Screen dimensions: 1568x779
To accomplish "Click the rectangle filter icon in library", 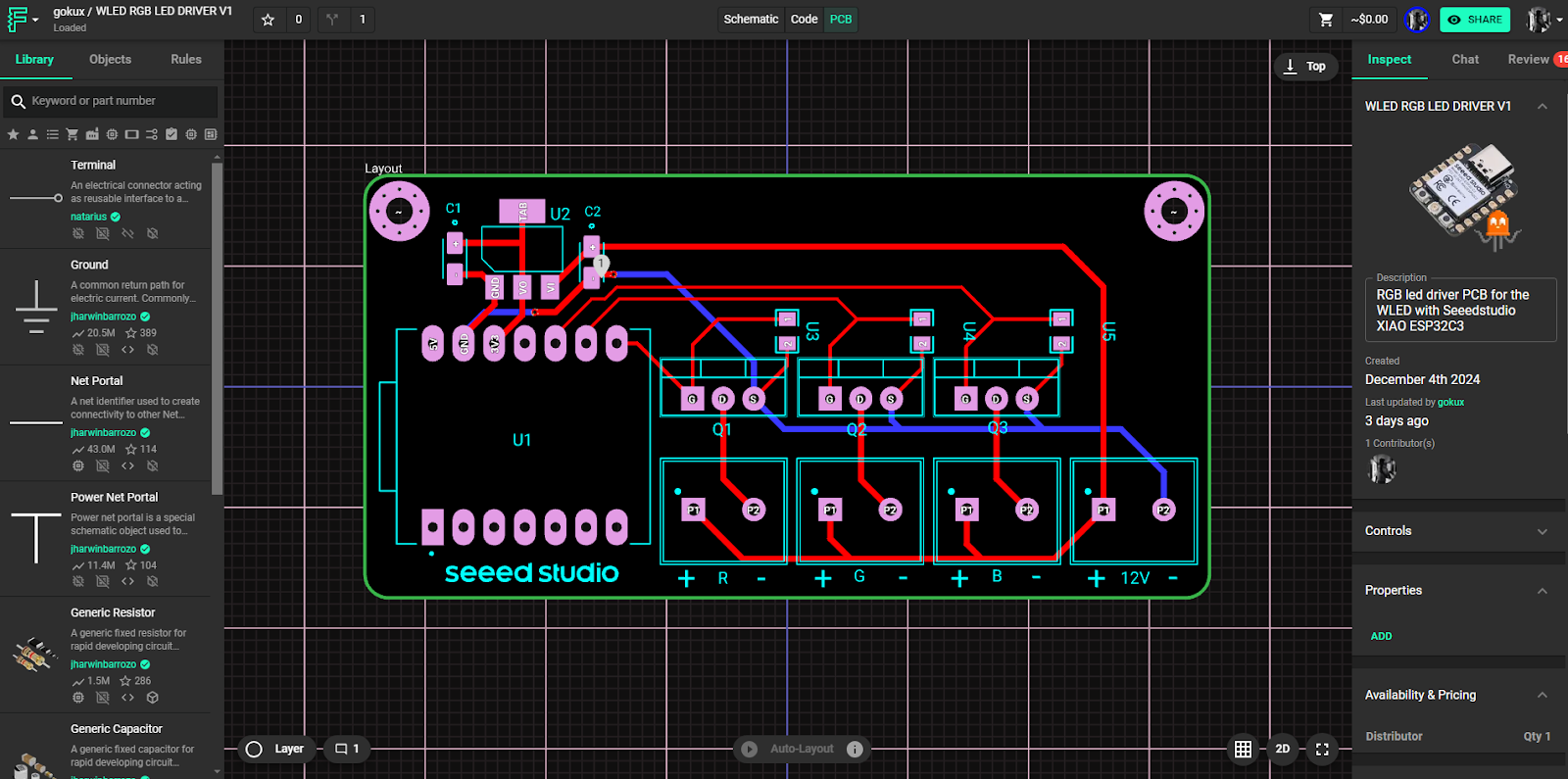I will click(x=131, y=134).
